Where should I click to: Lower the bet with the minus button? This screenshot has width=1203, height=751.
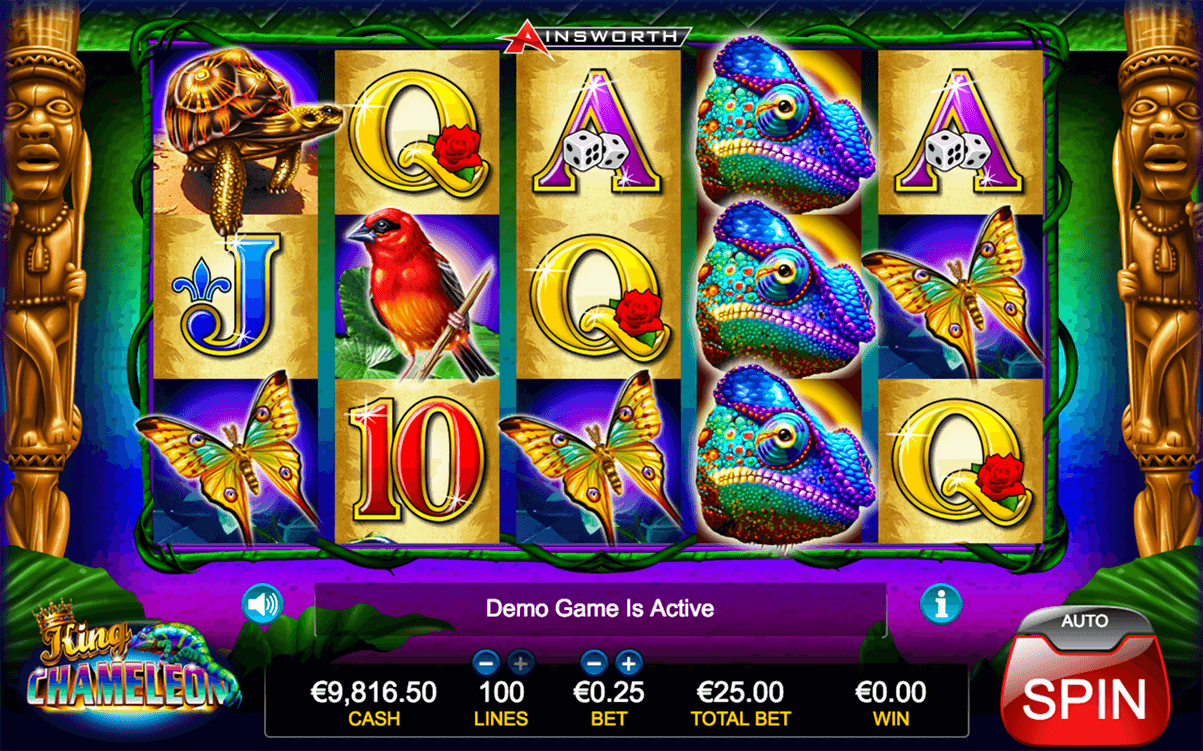pyautogui.click(x=594, y=661)
